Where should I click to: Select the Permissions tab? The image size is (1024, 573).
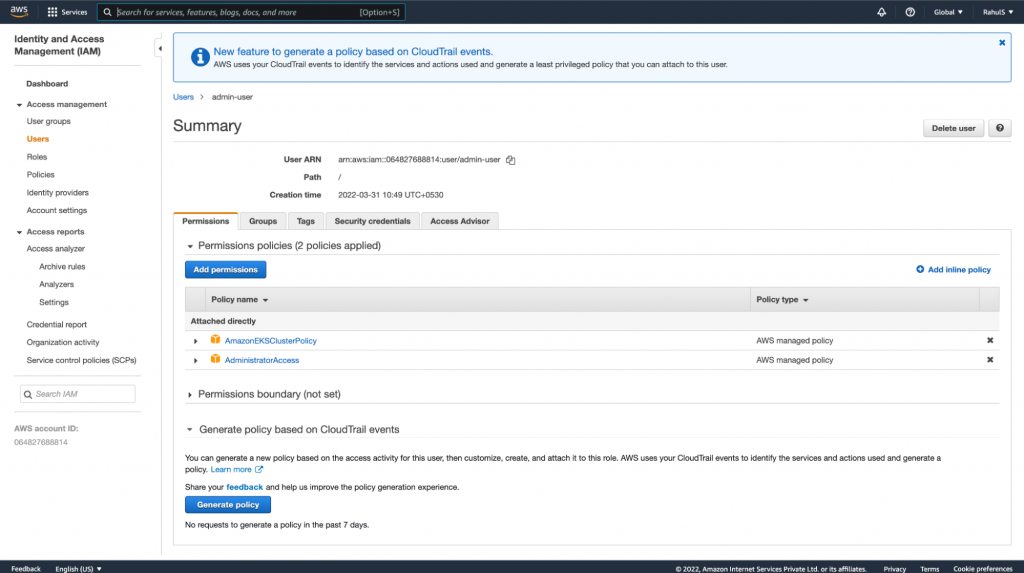click(206, 221)
